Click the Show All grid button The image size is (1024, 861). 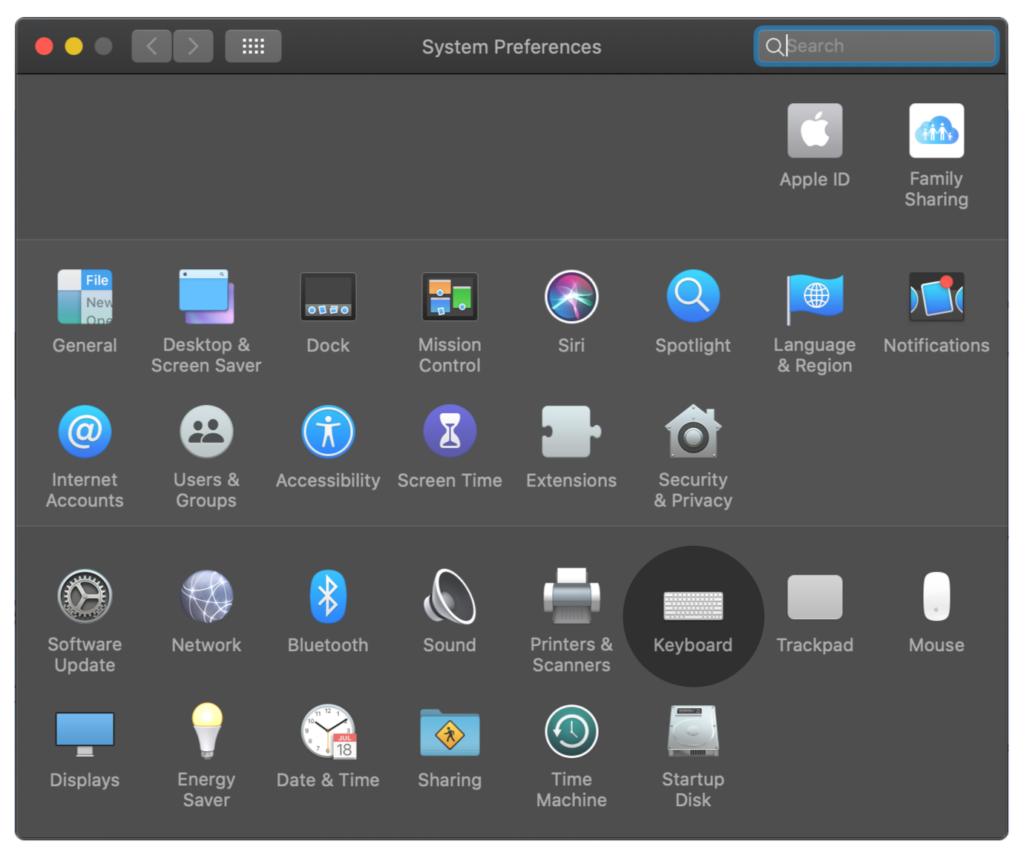pyautogui.click(x=253, y=46)
